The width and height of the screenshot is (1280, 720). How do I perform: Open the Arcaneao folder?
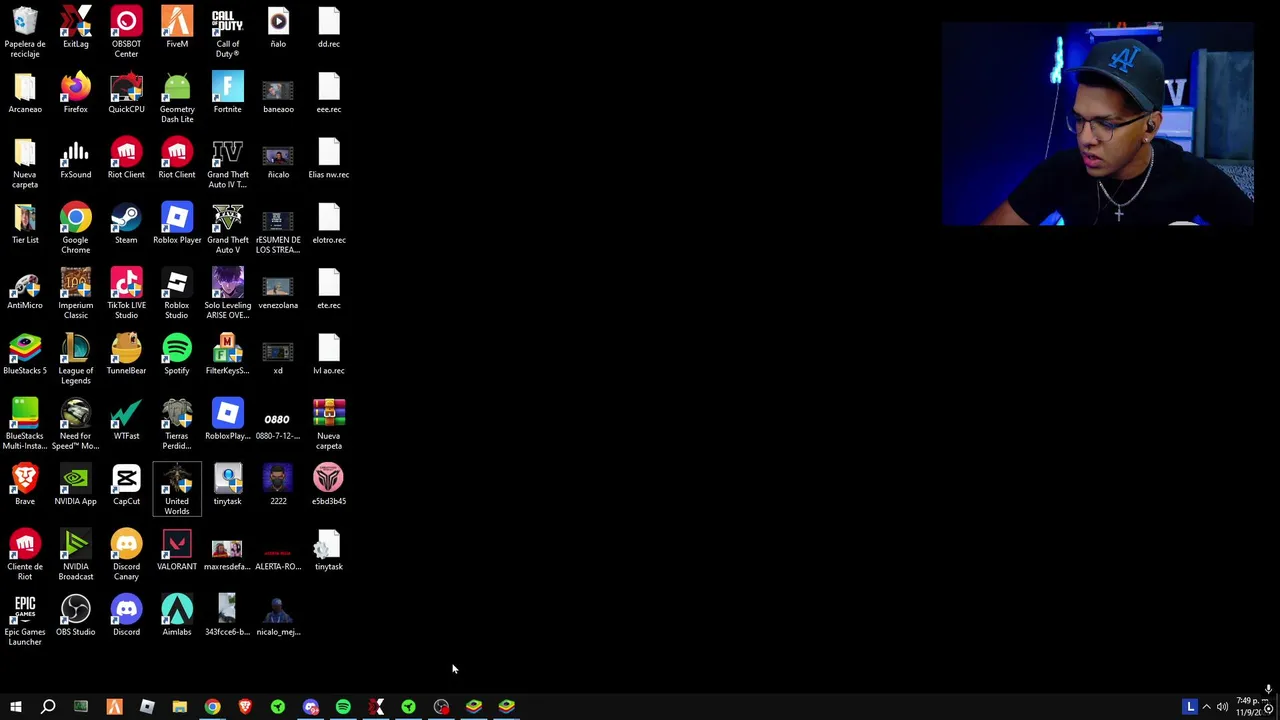(25, 92)
